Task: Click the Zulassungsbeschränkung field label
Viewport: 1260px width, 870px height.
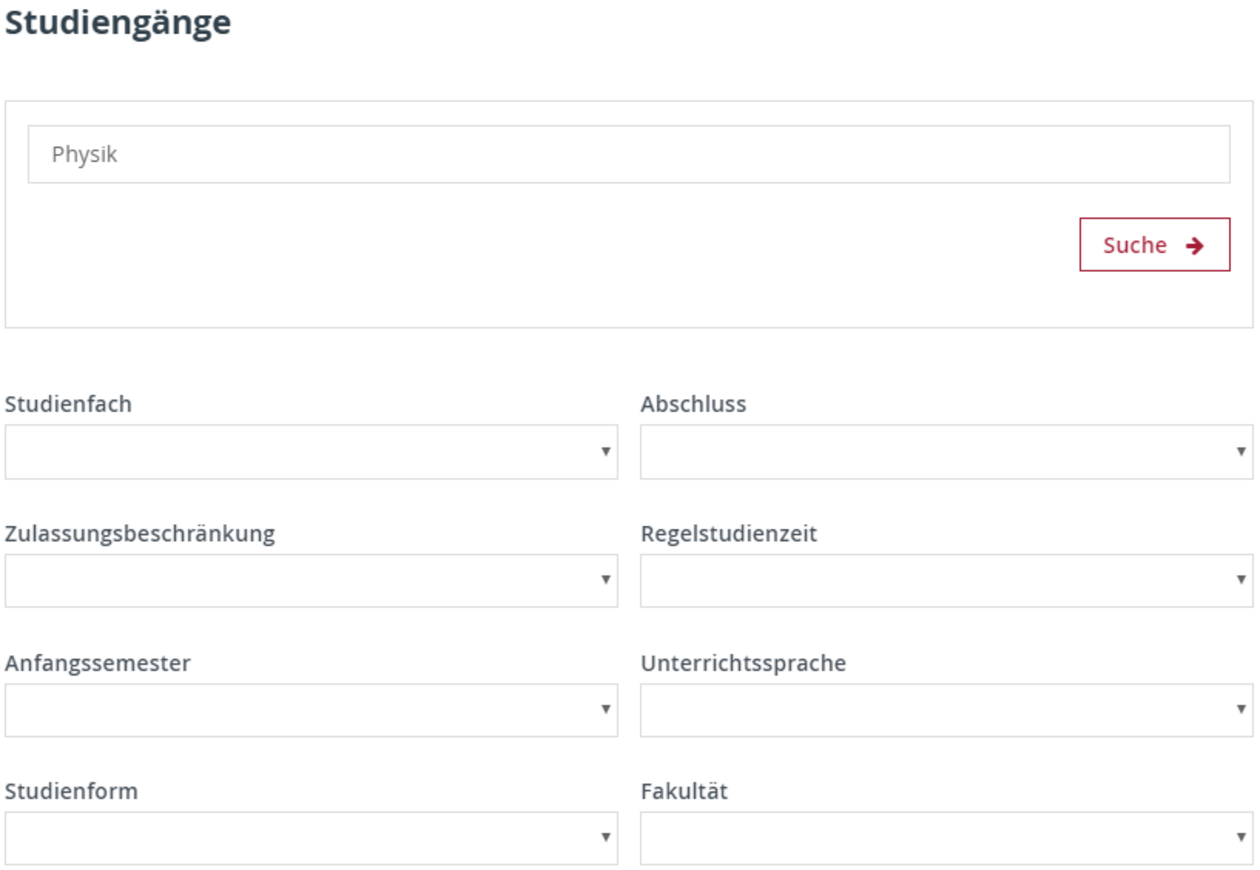Action: point(140,534)
